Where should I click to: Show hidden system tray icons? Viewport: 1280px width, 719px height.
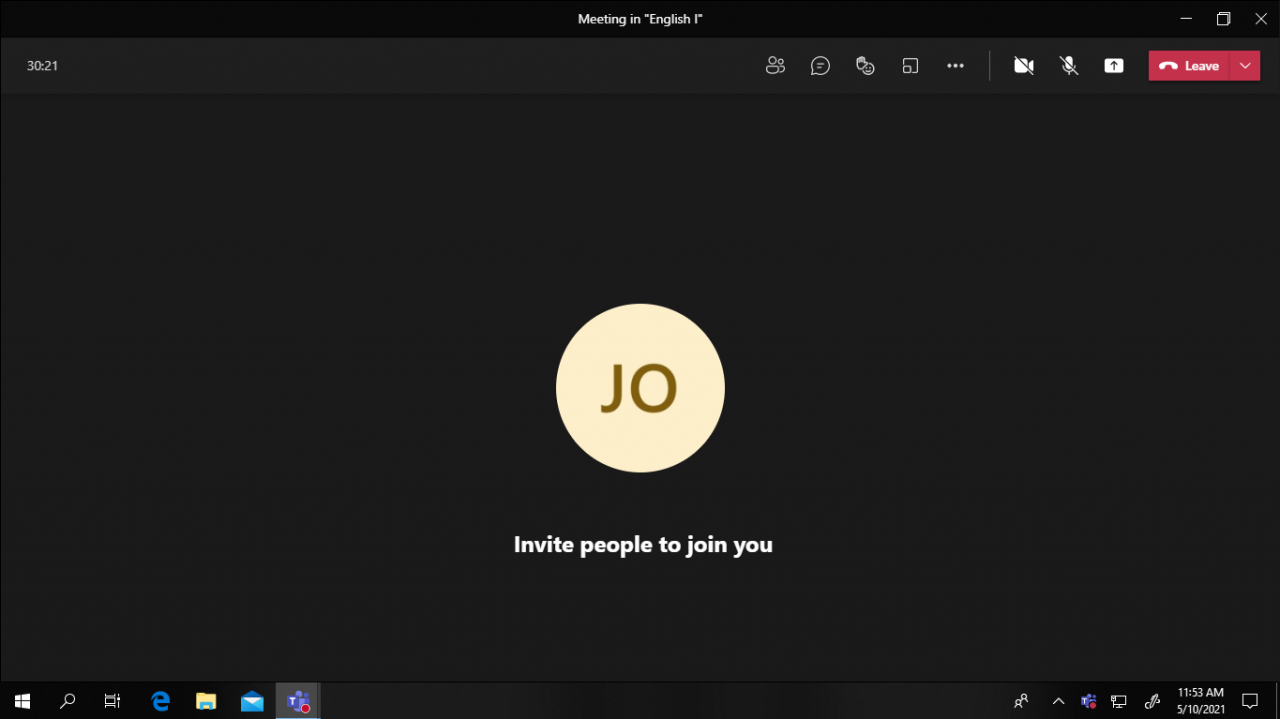(x=1058, y=701)
